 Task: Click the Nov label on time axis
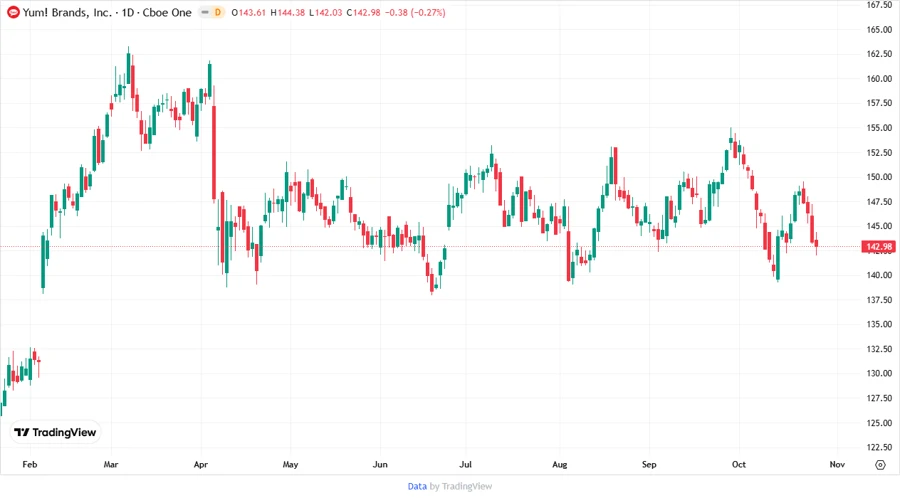(x=837, y=464)
